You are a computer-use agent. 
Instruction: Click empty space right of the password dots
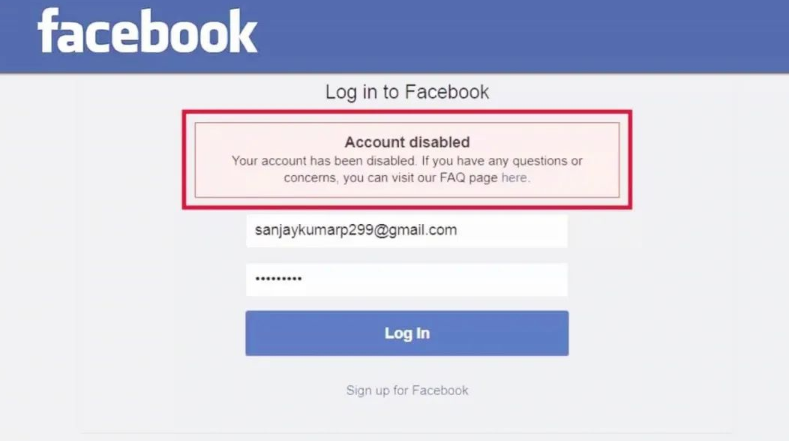(433, 279)
